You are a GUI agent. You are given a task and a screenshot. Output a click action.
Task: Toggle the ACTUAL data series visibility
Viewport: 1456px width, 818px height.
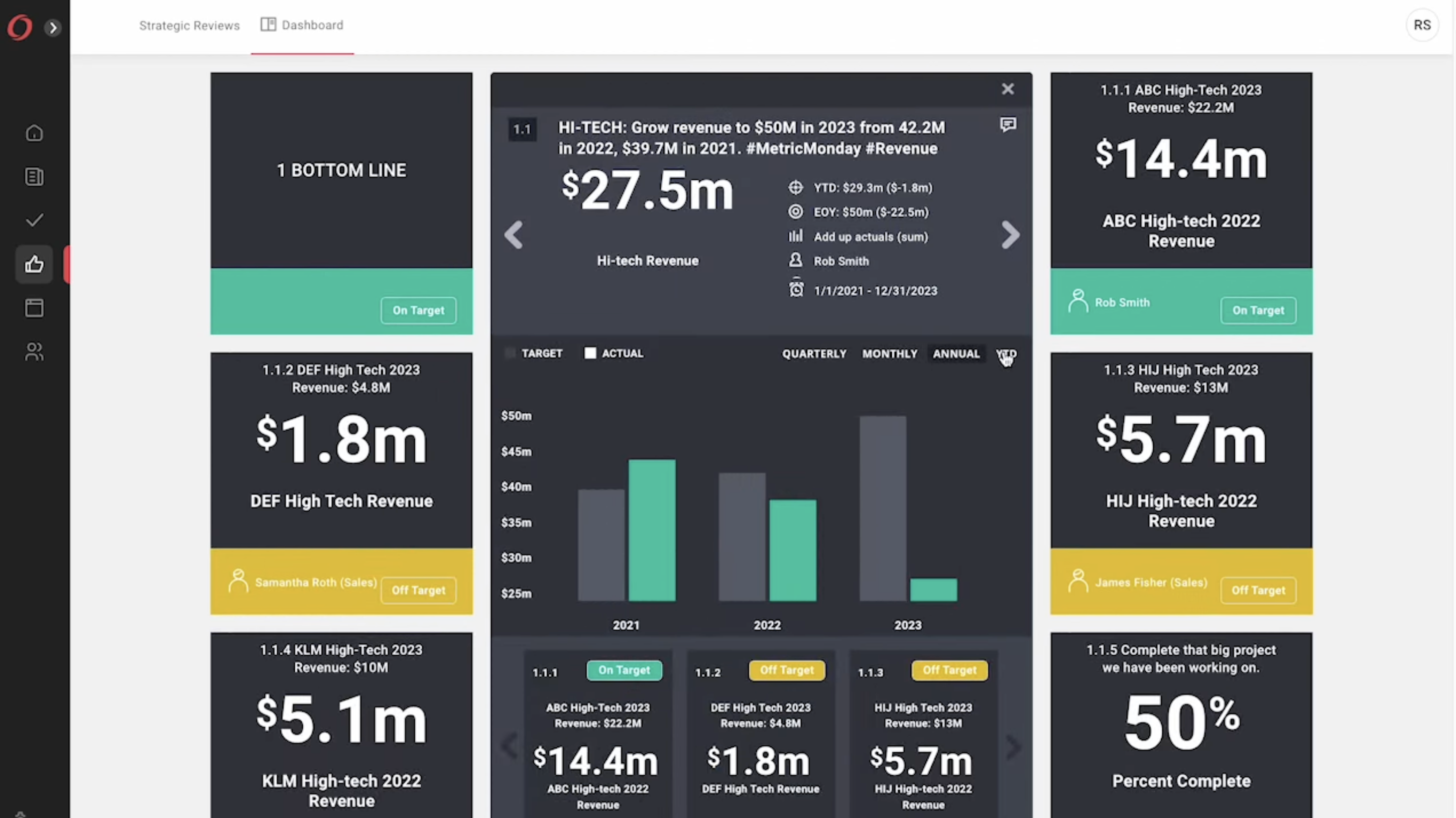[x=591, y=353]
